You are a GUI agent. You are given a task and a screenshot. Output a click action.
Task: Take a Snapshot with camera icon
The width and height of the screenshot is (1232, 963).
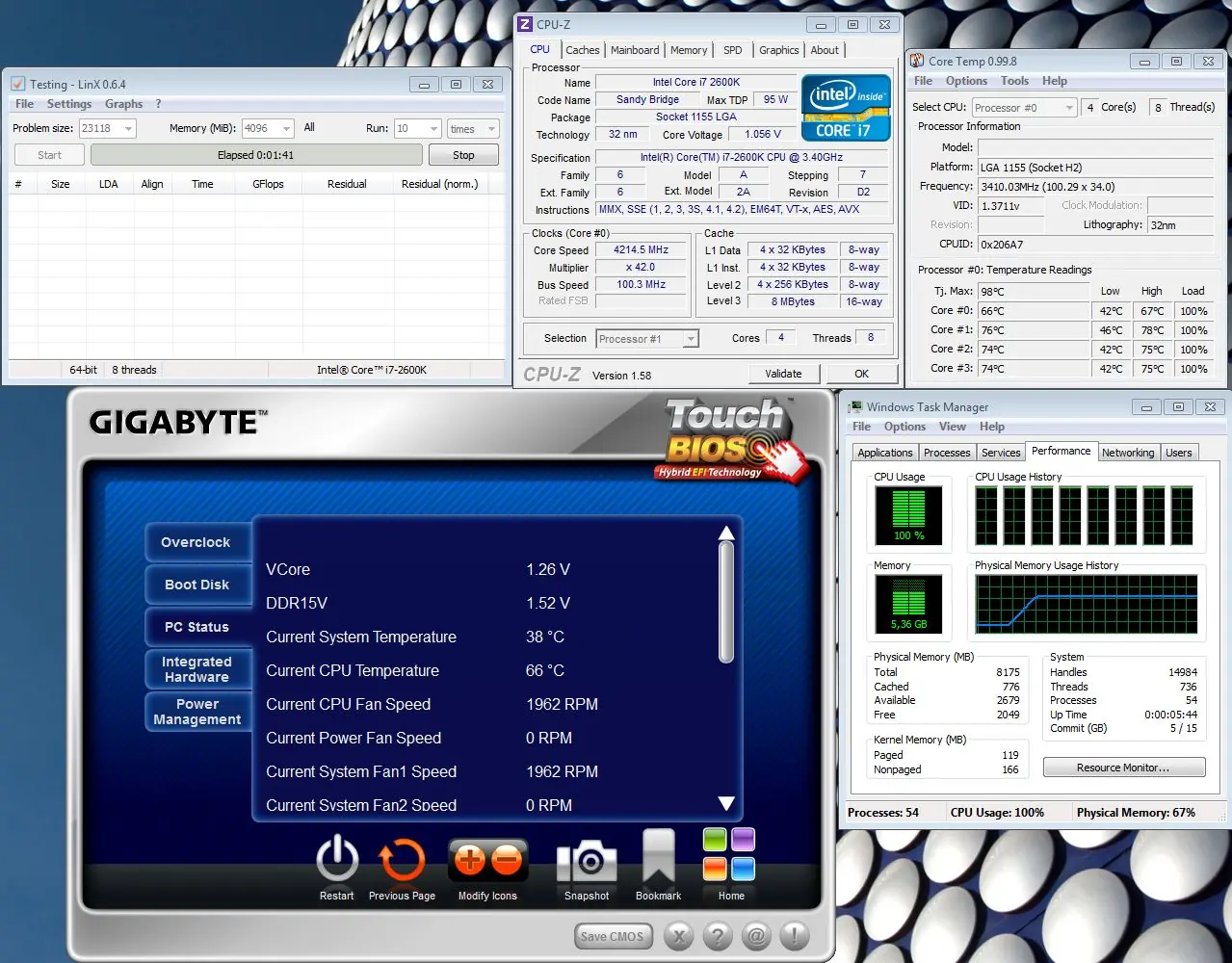pos(587,860)
